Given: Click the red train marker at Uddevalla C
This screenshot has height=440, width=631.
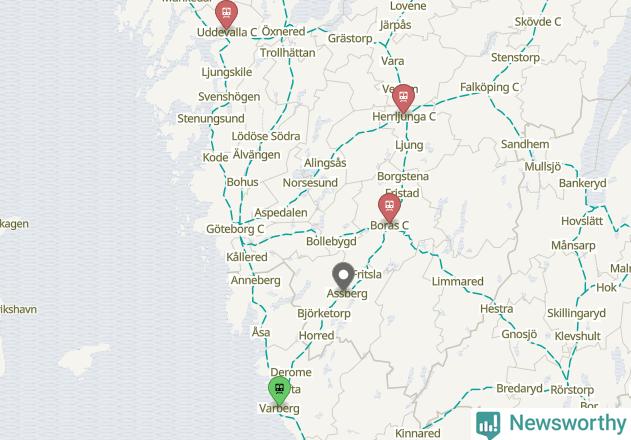Looking at the screenshot, I should pos(226,14).
